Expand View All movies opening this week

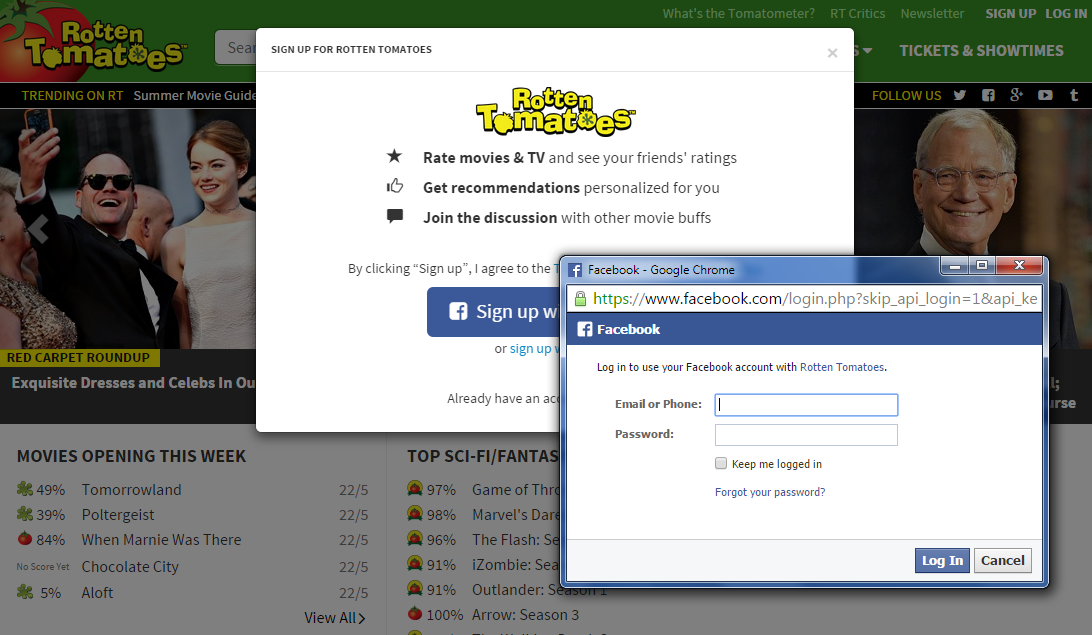click(334, 618)
